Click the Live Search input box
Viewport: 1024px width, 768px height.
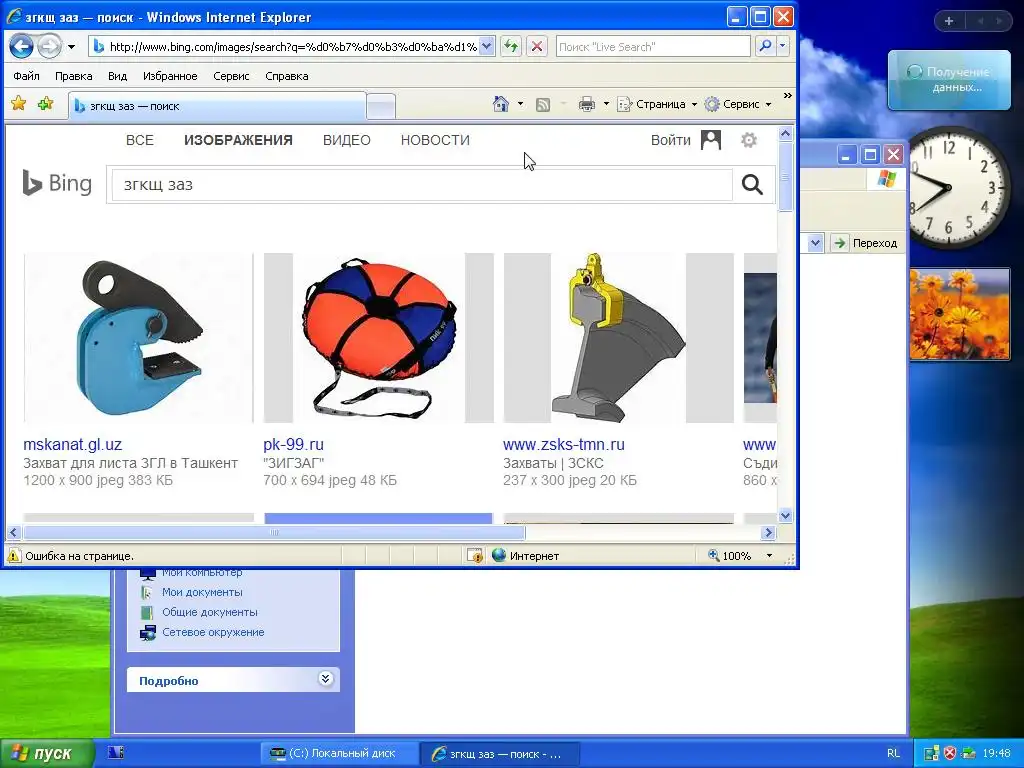[652, 46]
